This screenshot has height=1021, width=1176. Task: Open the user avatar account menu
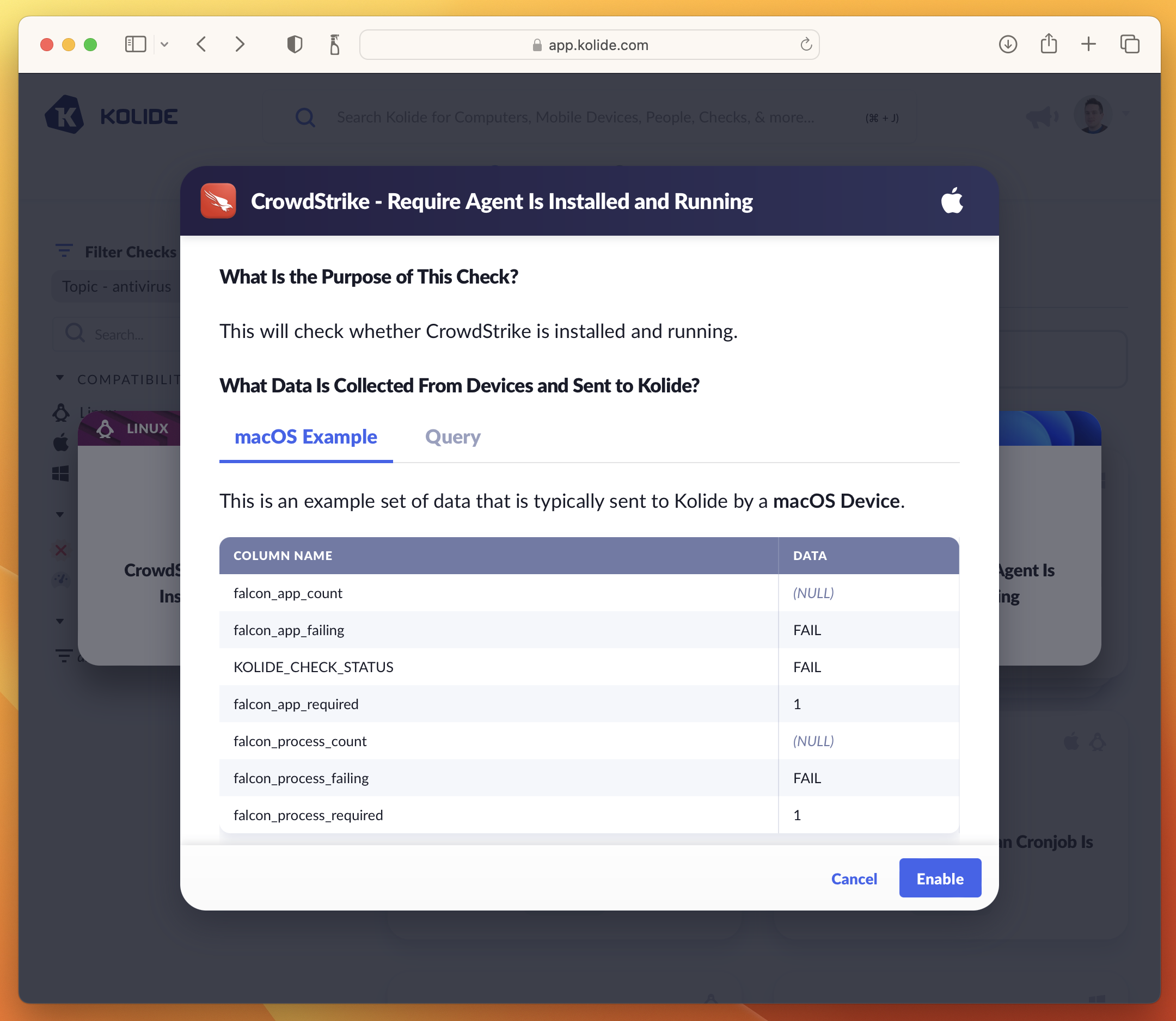click(1092, 115)
